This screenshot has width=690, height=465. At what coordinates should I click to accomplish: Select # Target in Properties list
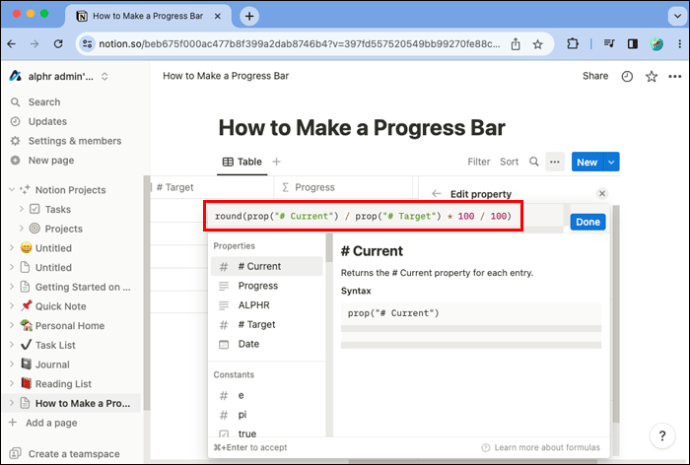pos(267,324)
